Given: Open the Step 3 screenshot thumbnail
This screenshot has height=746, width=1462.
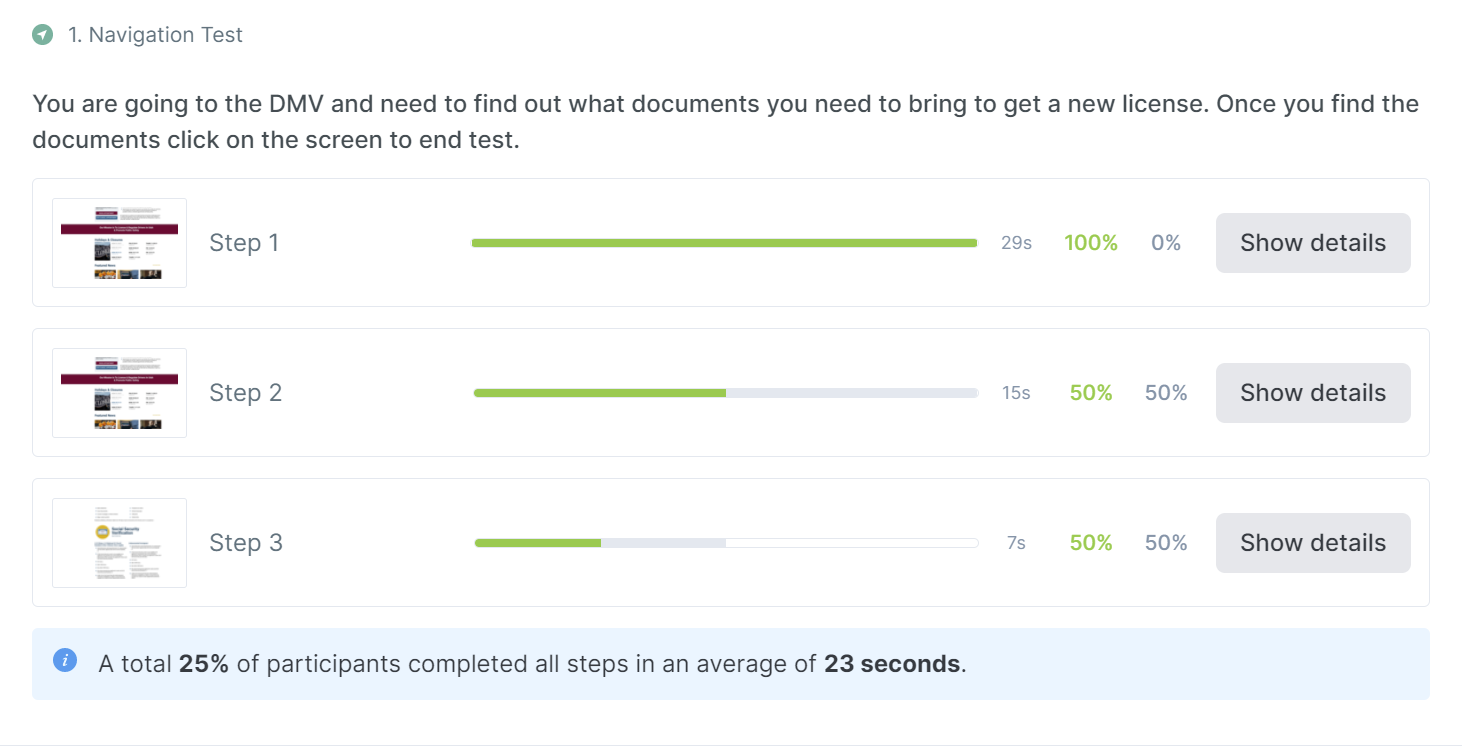Looking at the screenshot, I should pos(119,543).
